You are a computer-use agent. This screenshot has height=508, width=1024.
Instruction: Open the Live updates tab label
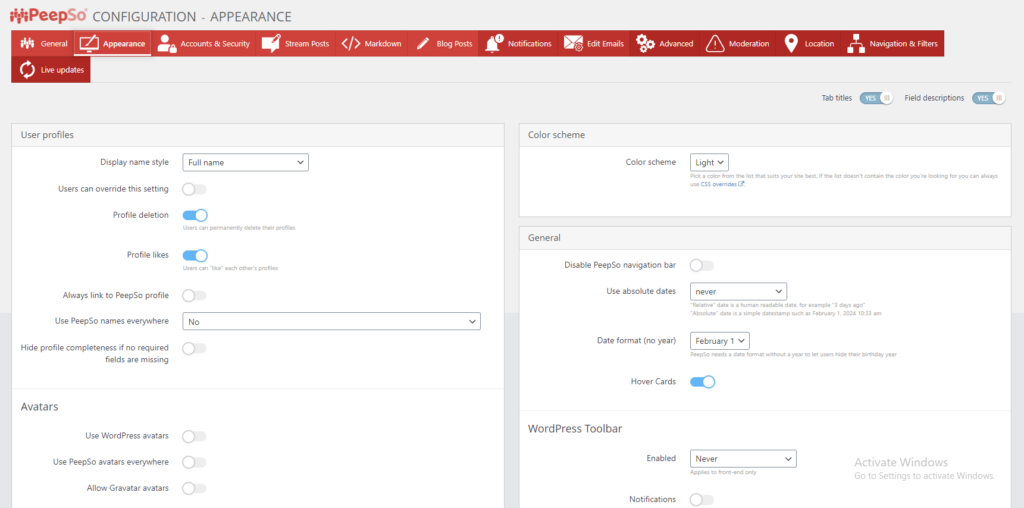click(x=62, y=70)
